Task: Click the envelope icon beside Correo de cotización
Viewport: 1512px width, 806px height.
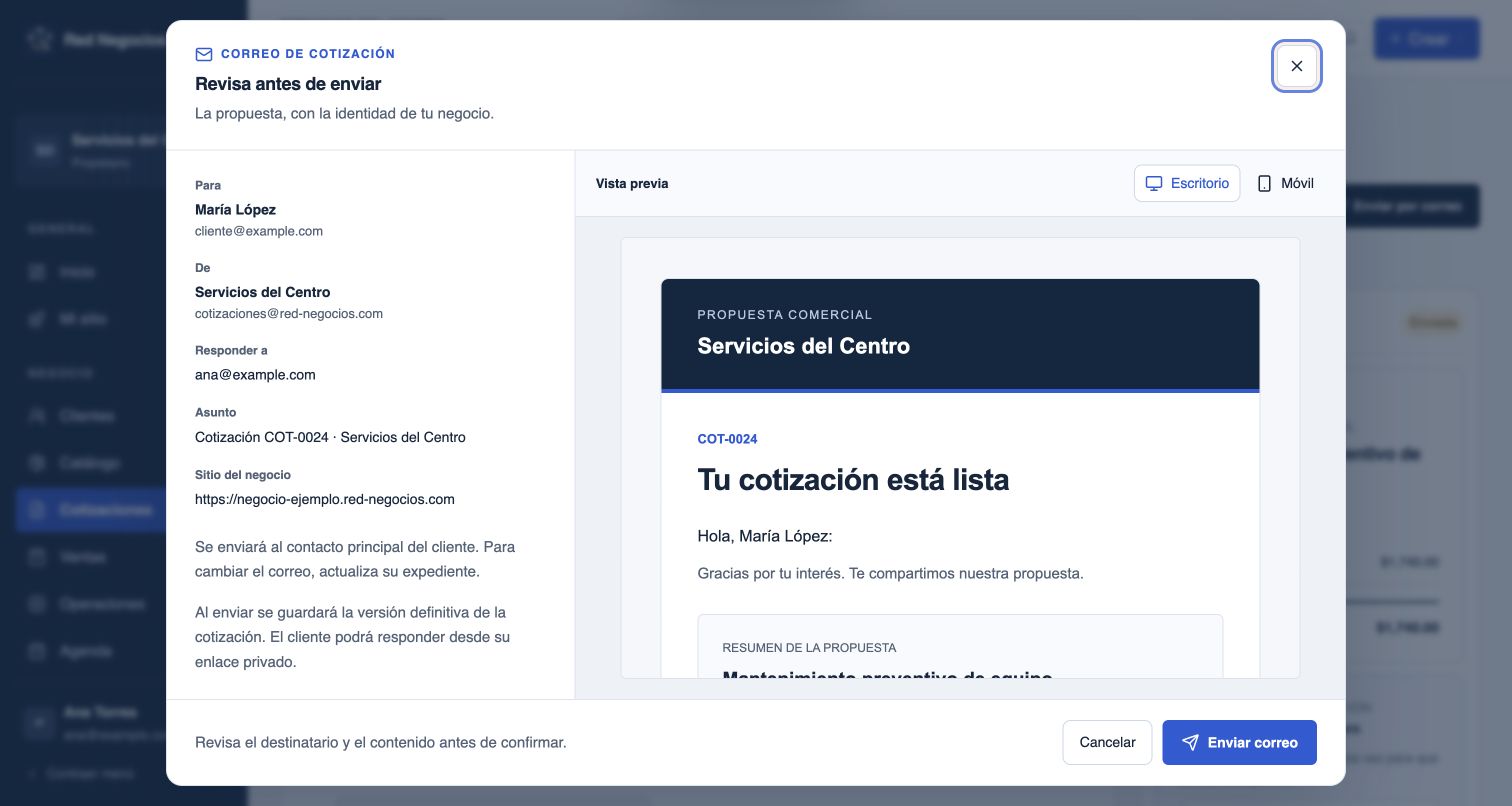Action: [x=204, y=54]
